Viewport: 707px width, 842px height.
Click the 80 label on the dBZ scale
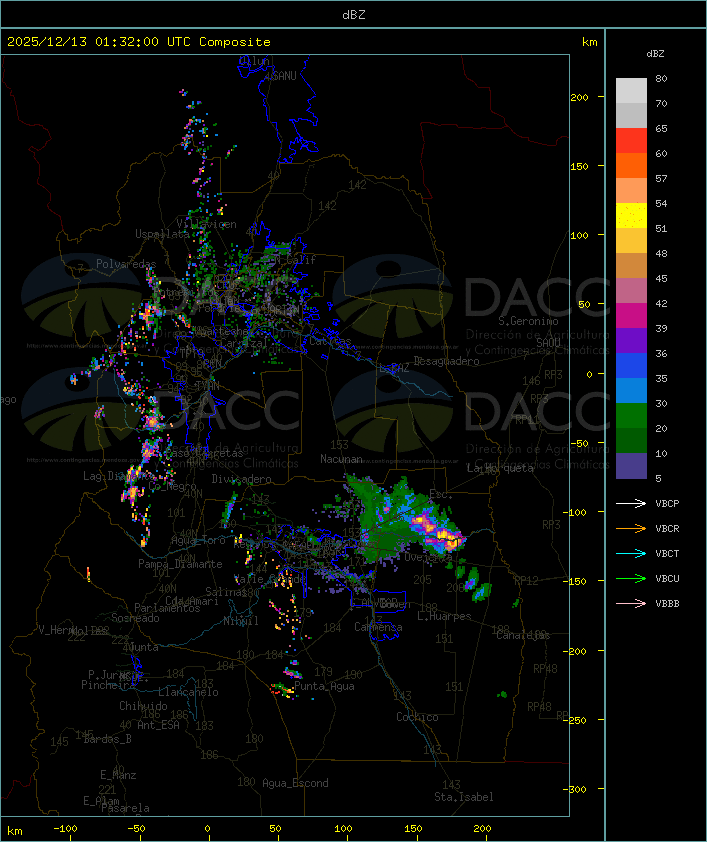click(661, 78)
